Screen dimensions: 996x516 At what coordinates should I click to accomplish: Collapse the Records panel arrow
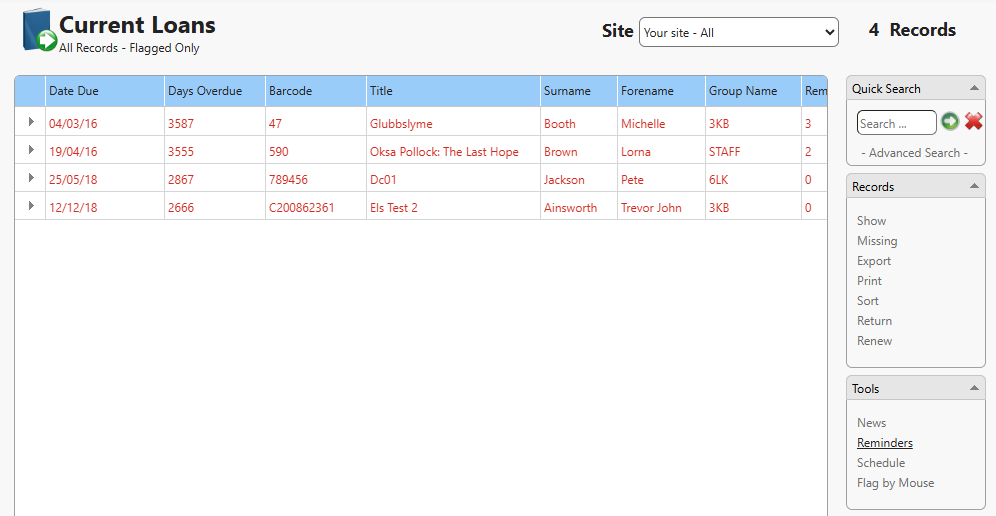(x=974, y=187)
